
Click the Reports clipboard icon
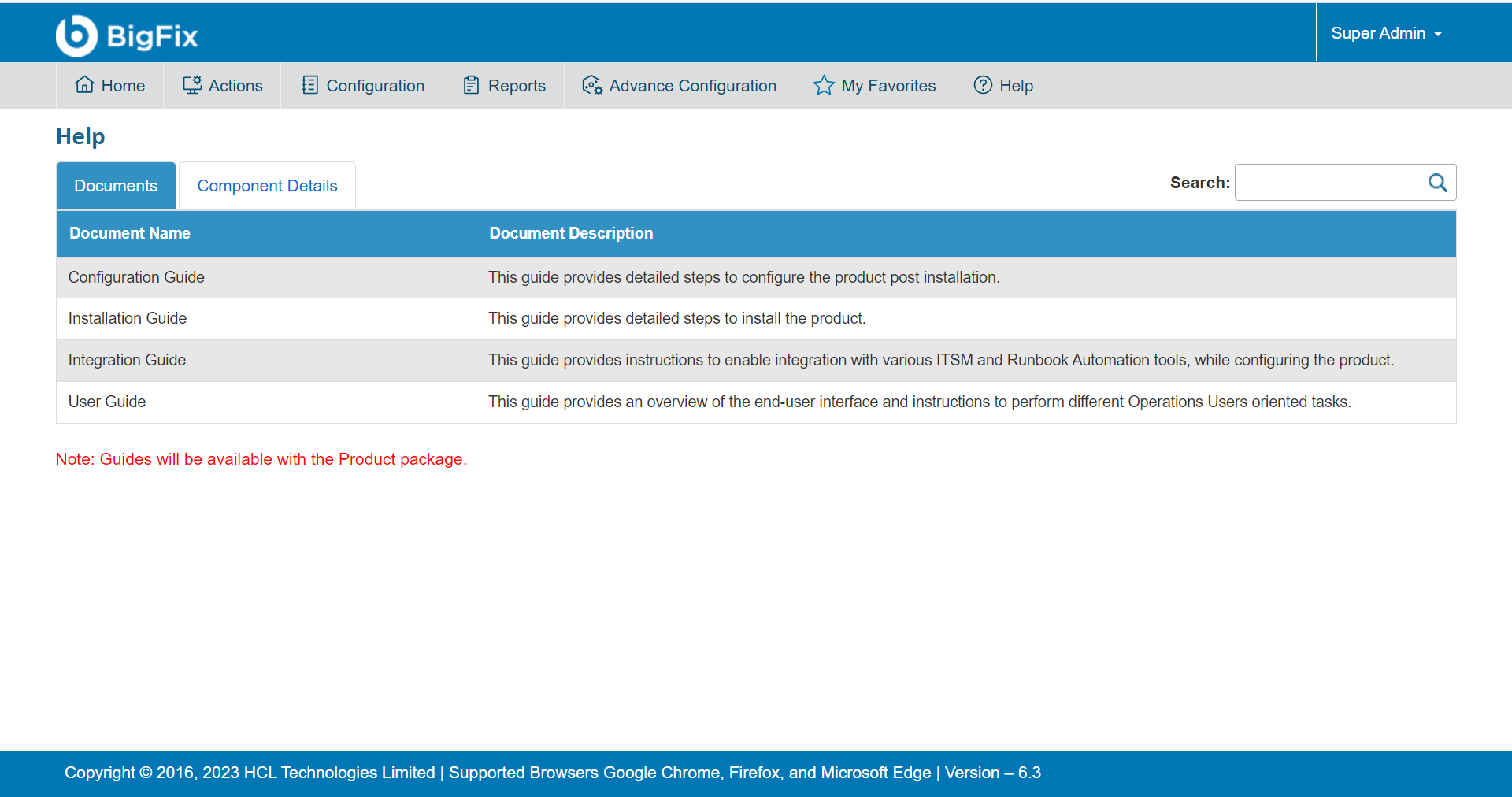(471, 85)
